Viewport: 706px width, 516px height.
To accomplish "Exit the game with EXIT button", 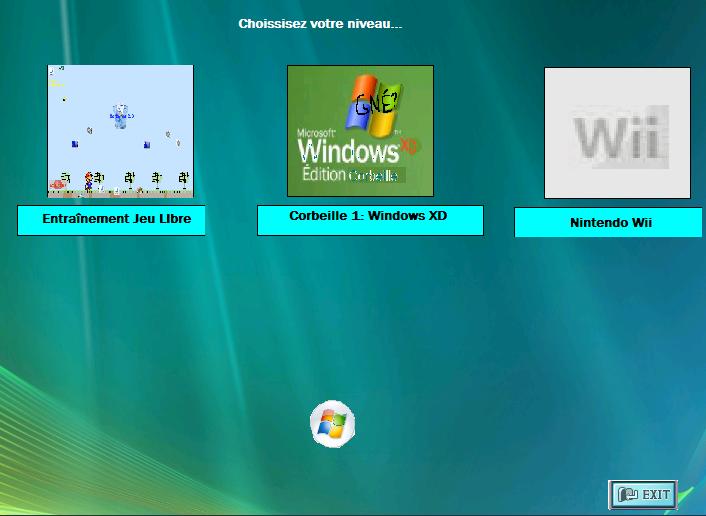I will click(643, 494).
